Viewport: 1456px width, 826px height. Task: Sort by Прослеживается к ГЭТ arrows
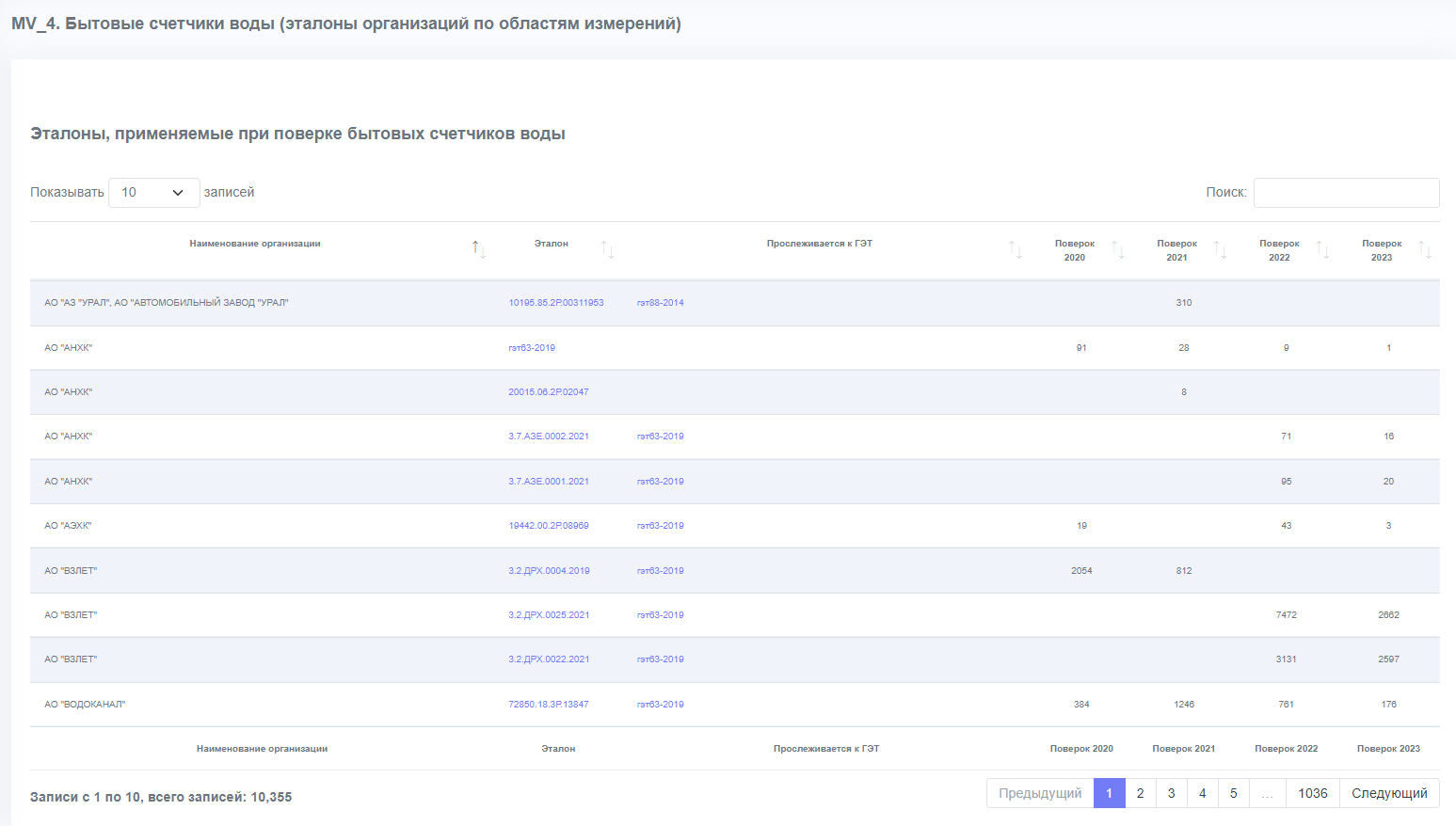tap(1016, 249)
